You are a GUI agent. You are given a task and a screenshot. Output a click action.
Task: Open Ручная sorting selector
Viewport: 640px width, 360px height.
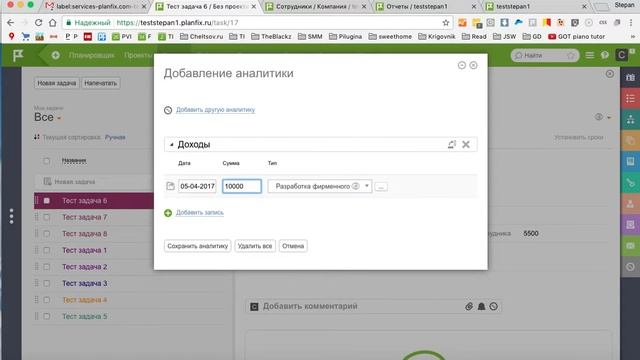pos(115,138)
